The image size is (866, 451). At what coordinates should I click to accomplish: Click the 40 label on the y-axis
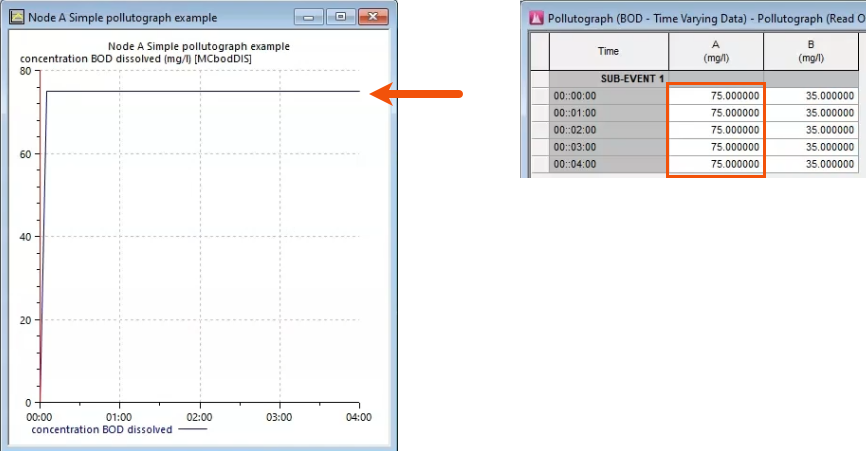pos(25,237)
